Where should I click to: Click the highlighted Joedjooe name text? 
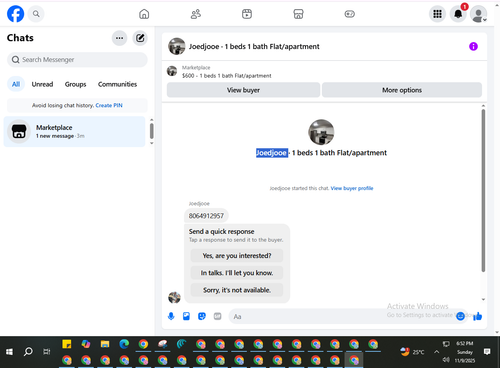point(272,153)
